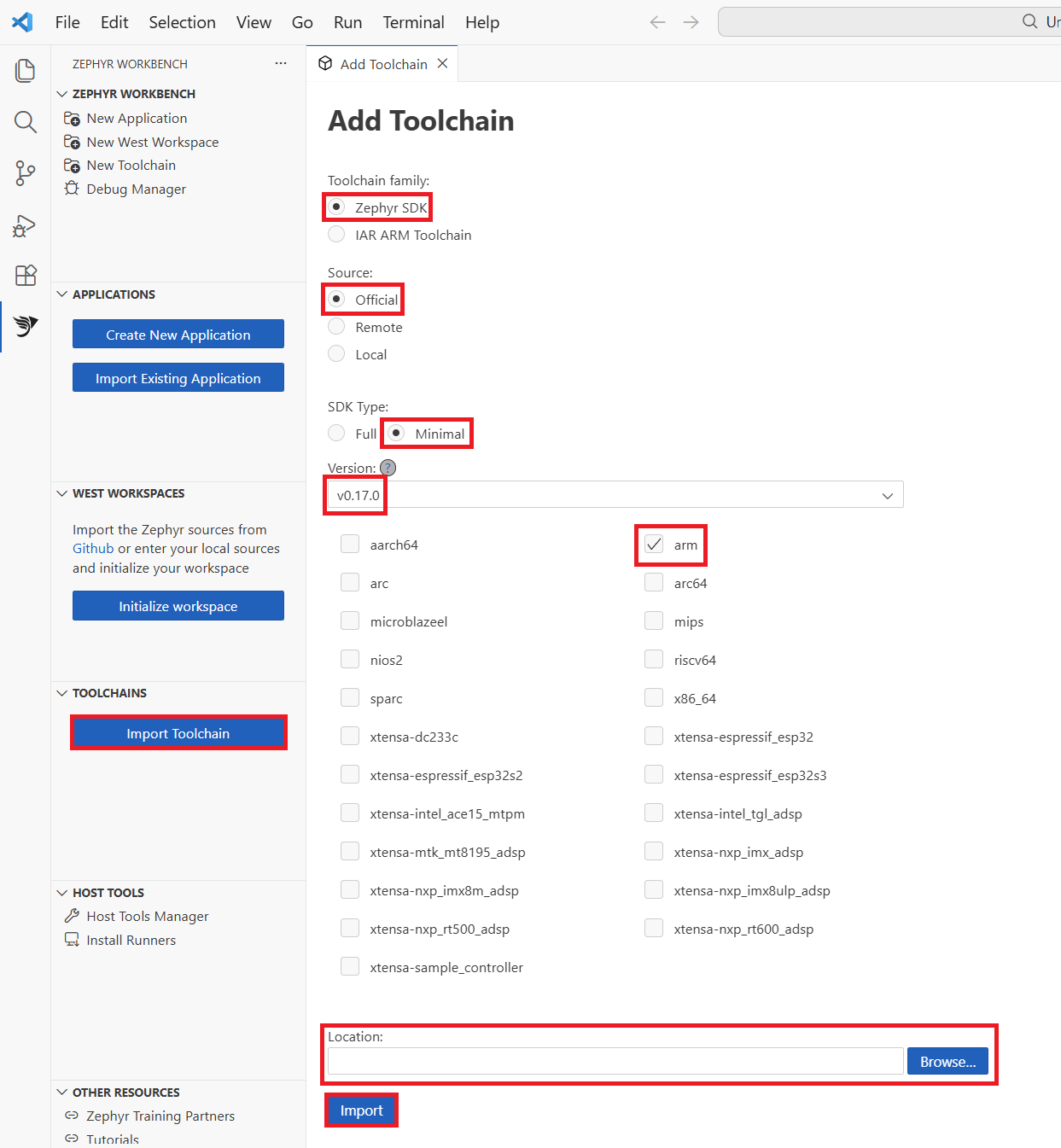Select the Full SDK Type option
This screenshot has width=1061, height=1148.
coord(336,433)
